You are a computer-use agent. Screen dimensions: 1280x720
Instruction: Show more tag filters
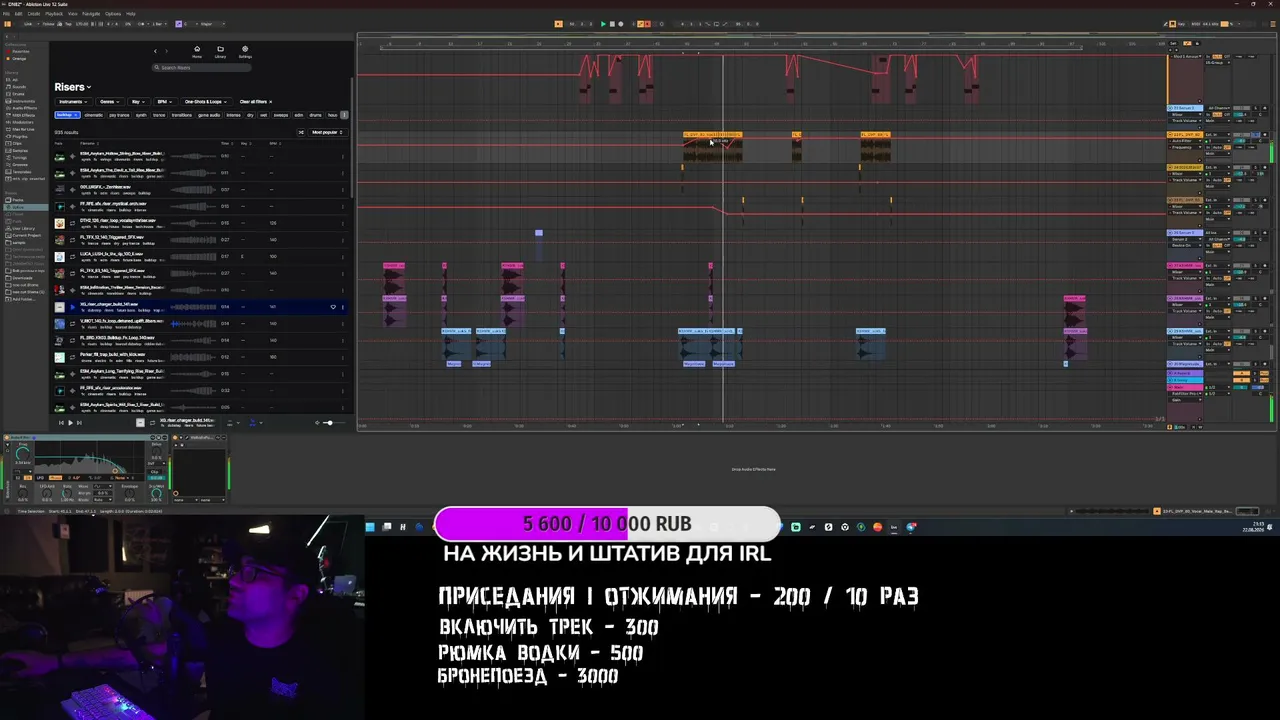(x=344, y=115)
